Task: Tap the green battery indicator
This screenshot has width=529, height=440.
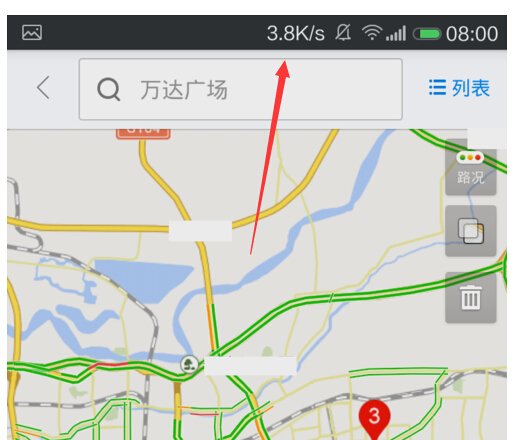Action: click(x=427, y=34)
